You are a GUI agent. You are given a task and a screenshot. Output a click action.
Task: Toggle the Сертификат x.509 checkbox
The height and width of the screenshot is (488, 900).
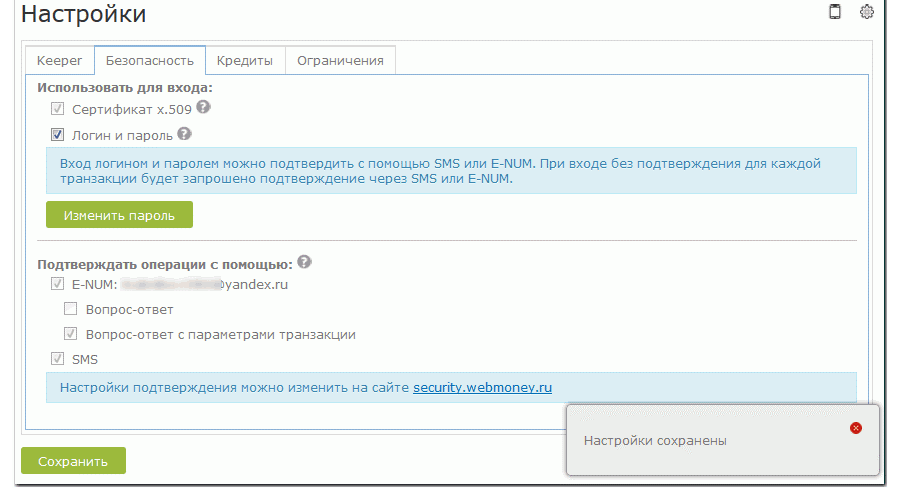[58, 109]
